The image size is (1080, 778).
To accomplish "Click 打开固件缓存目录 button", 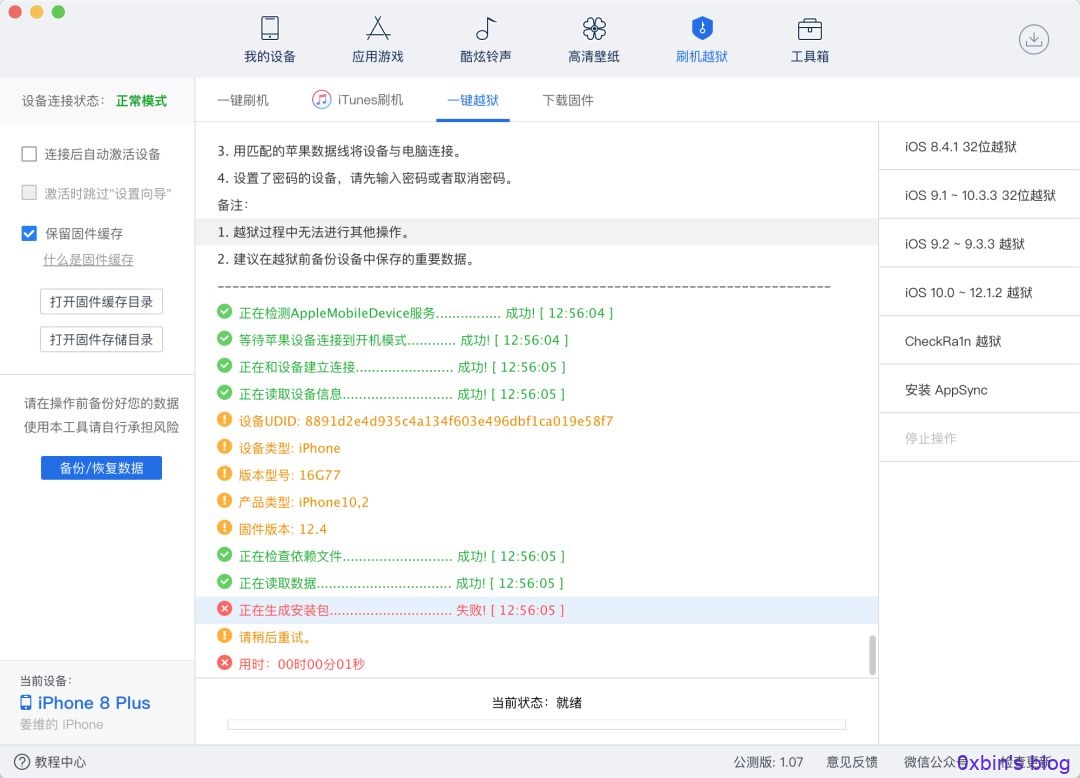I will (x=101, y=302).
